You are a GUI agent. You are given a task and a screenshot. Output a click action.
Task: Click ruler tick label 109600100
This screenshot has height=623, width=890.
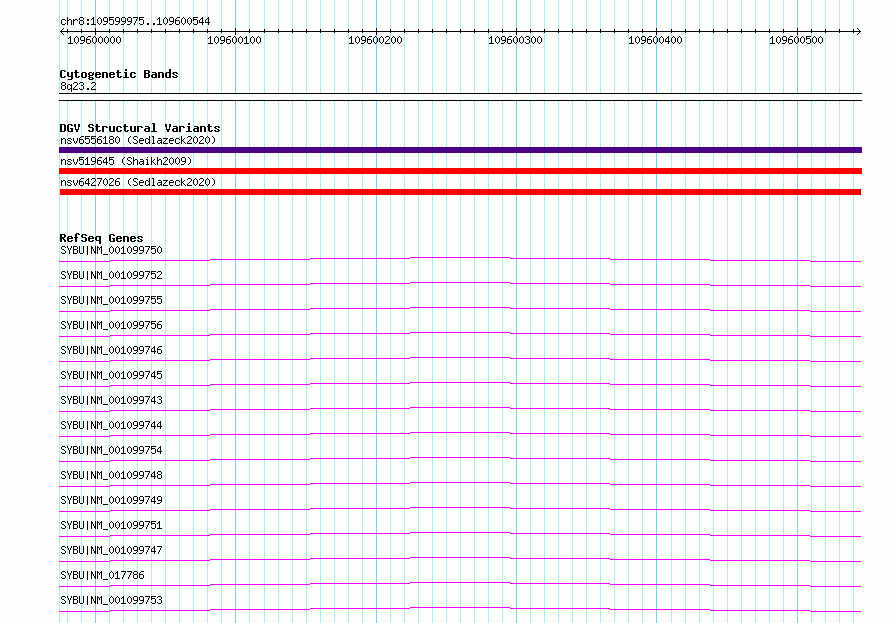tap(234, 40)
